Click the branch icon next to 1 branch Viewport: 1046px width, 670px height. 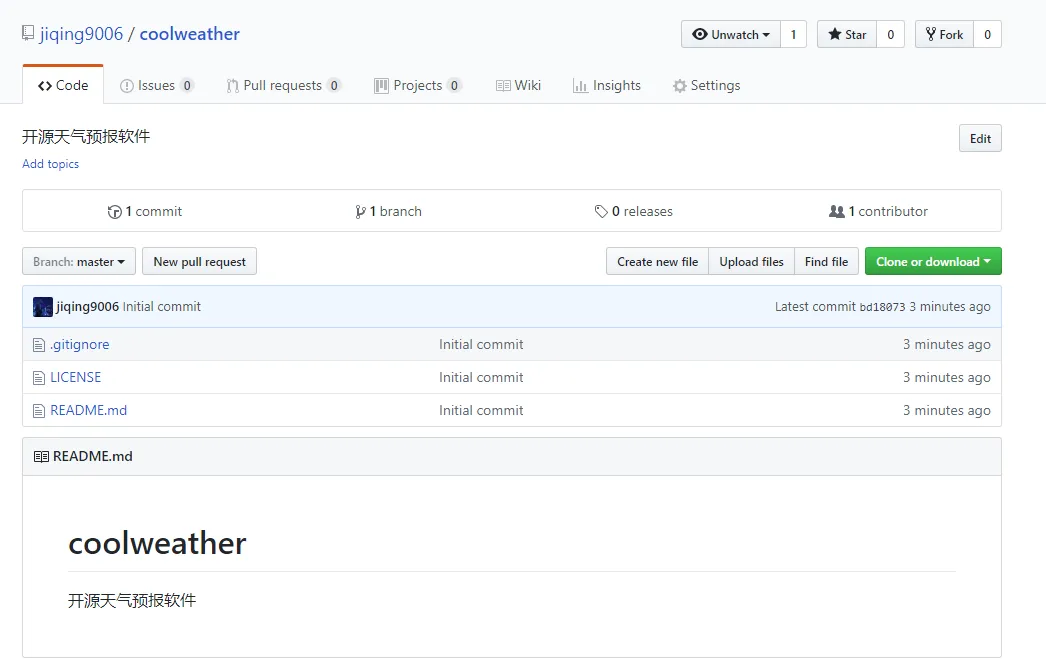pos(360,212)
